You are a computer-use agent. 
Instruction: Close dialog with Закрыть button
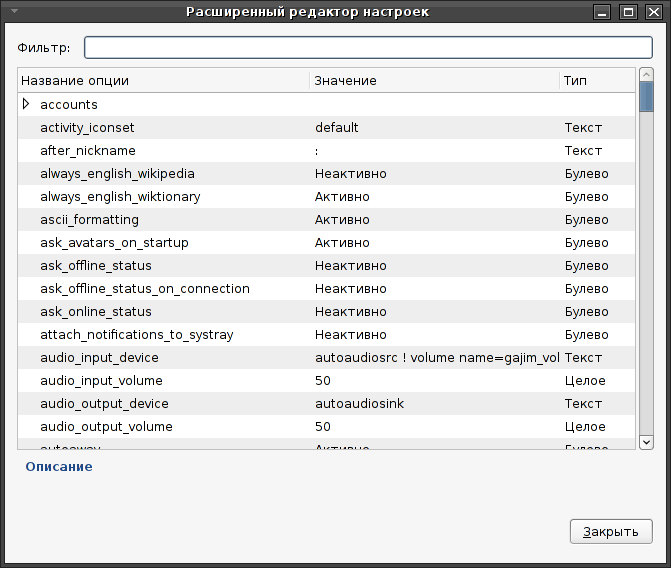611,532
